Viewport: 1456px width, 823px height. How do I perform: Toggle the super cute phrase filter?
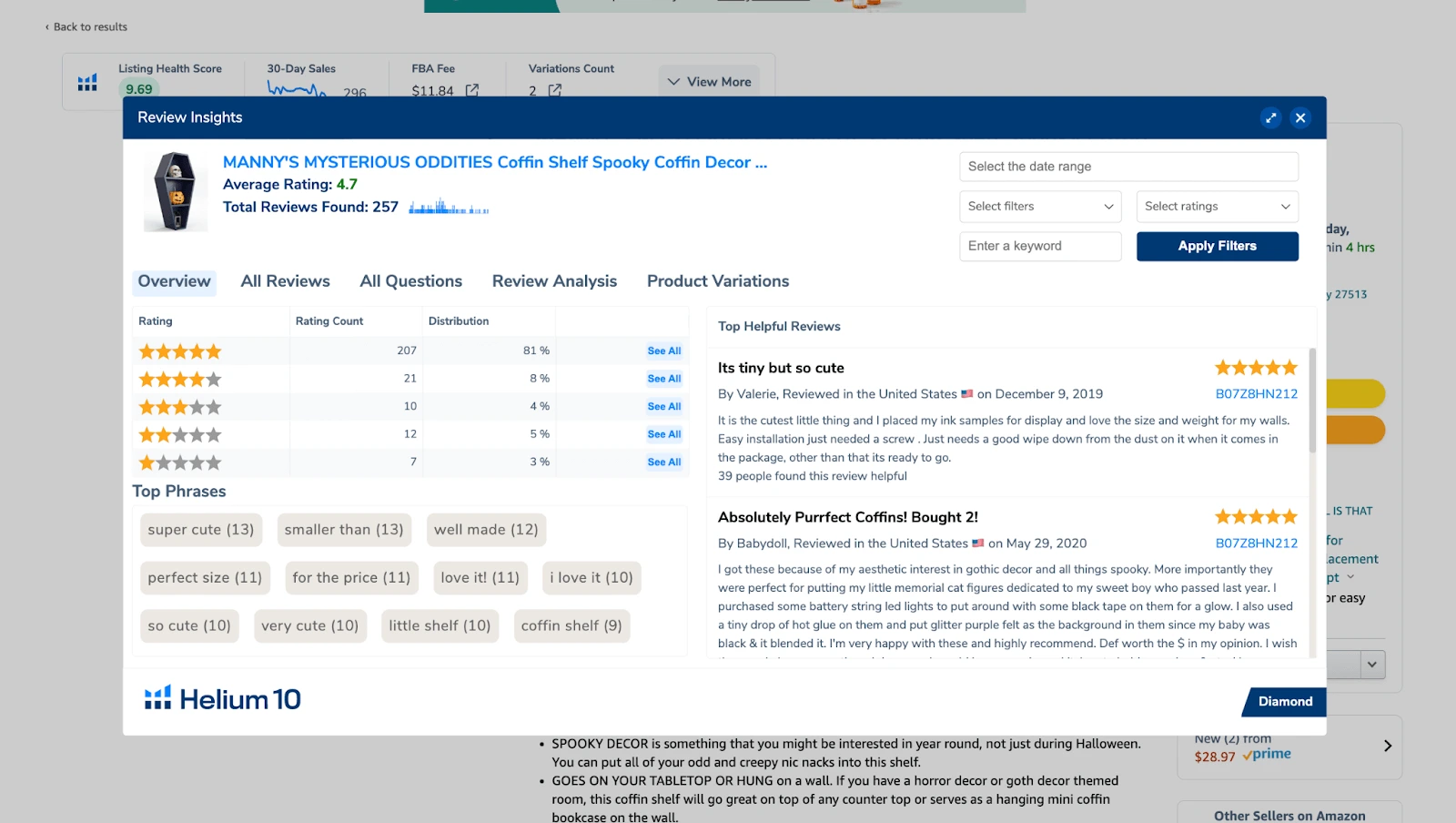tap(200, 529)
